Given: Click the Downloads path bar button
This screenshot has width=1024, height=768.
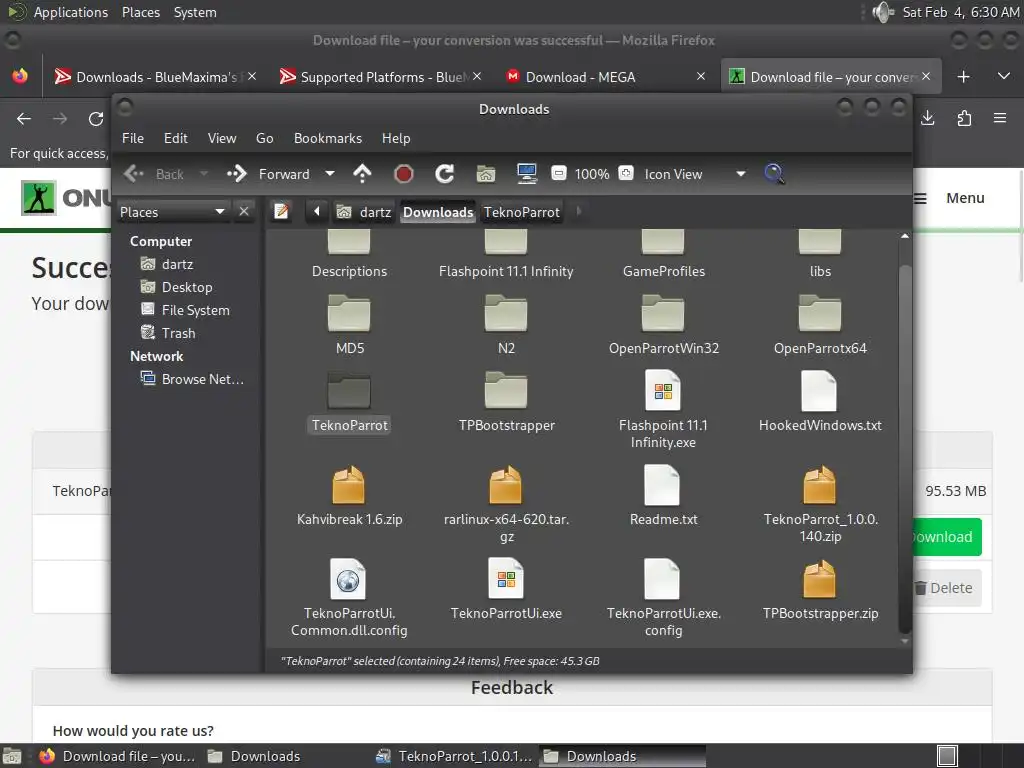Looking at the screenshot, I should tap(438, 212).
